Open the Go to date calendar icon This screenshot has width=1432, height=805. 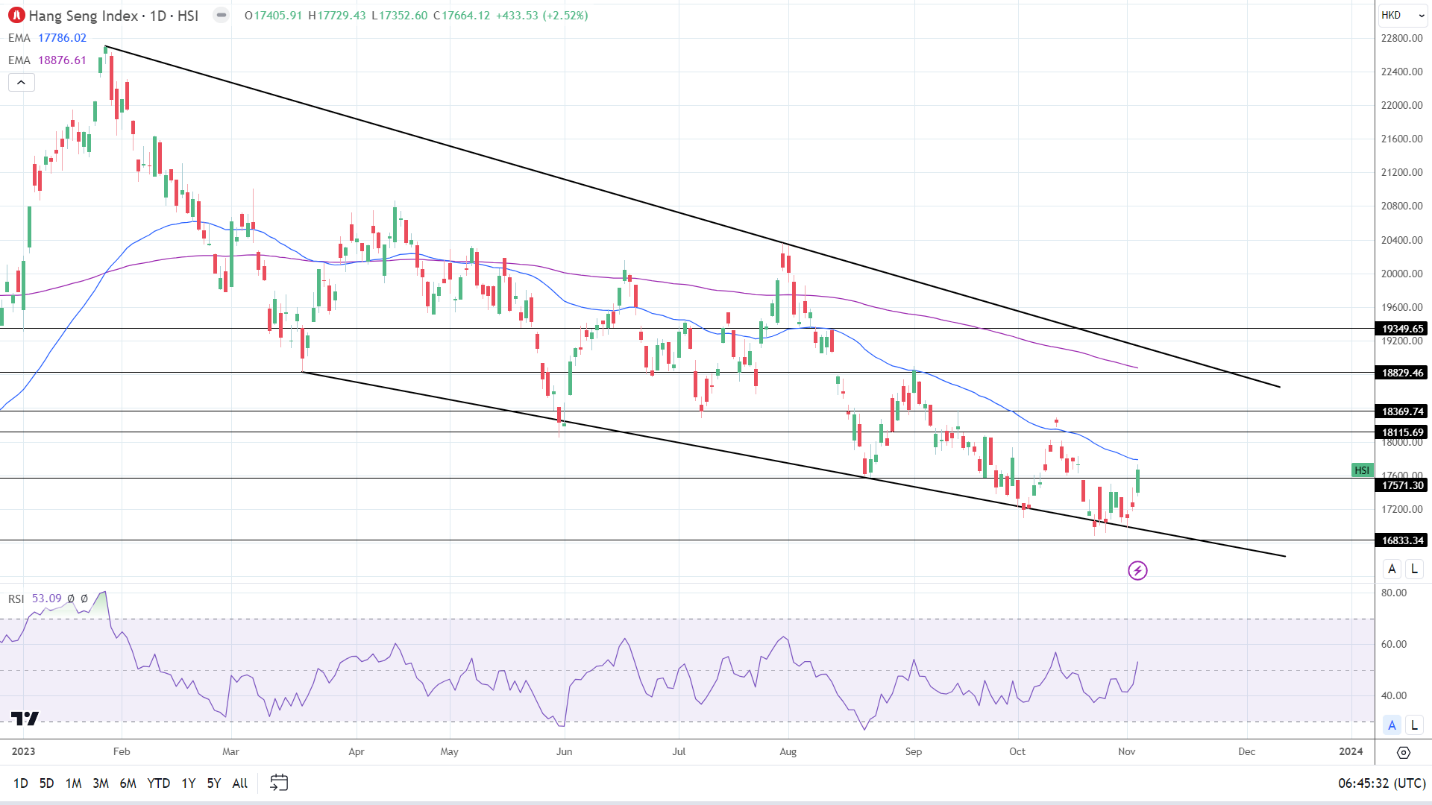point(279,782)
